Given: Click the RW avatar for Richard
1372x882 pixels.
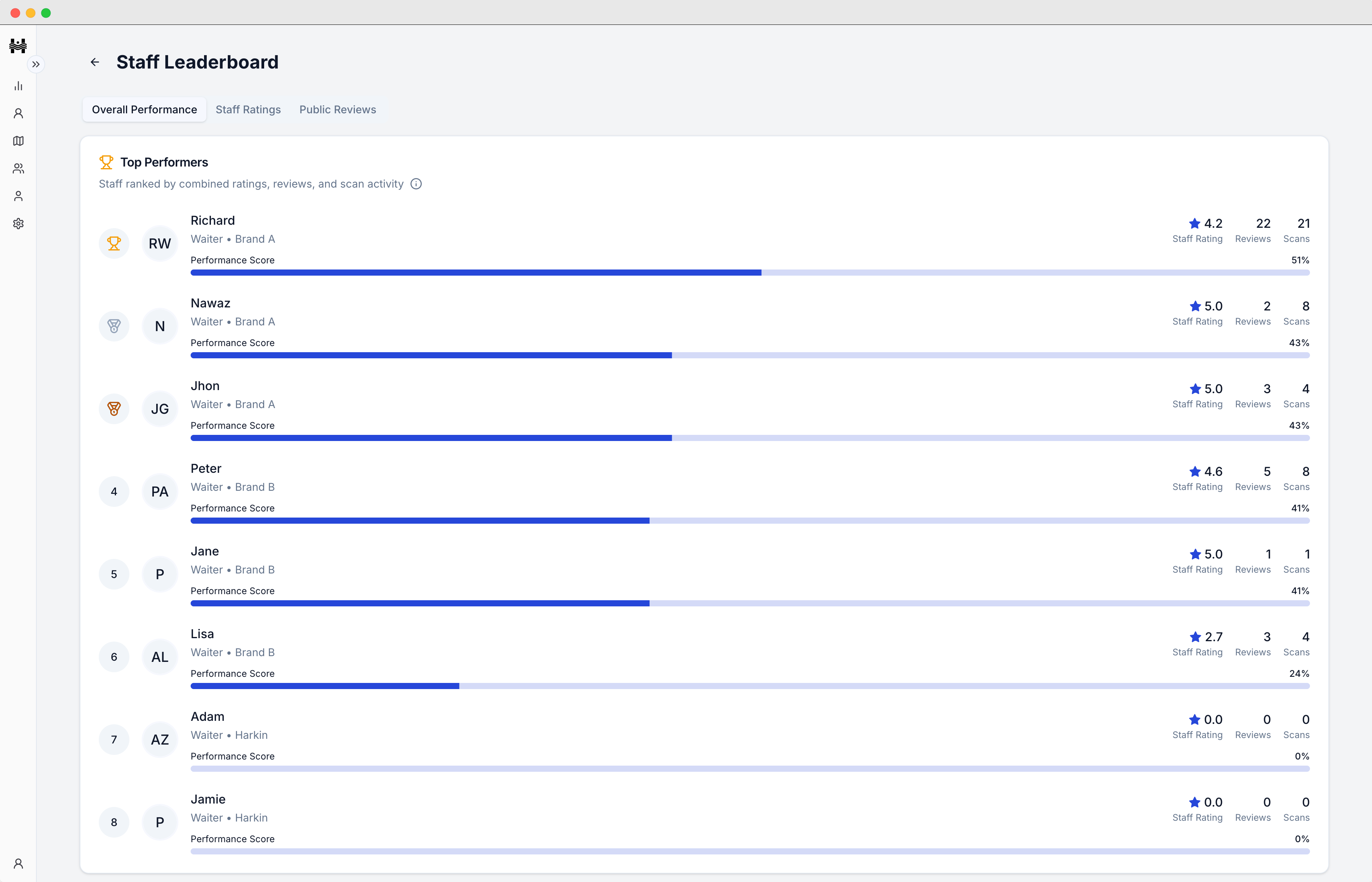Looking at the screenshot, I should (160, 243).
